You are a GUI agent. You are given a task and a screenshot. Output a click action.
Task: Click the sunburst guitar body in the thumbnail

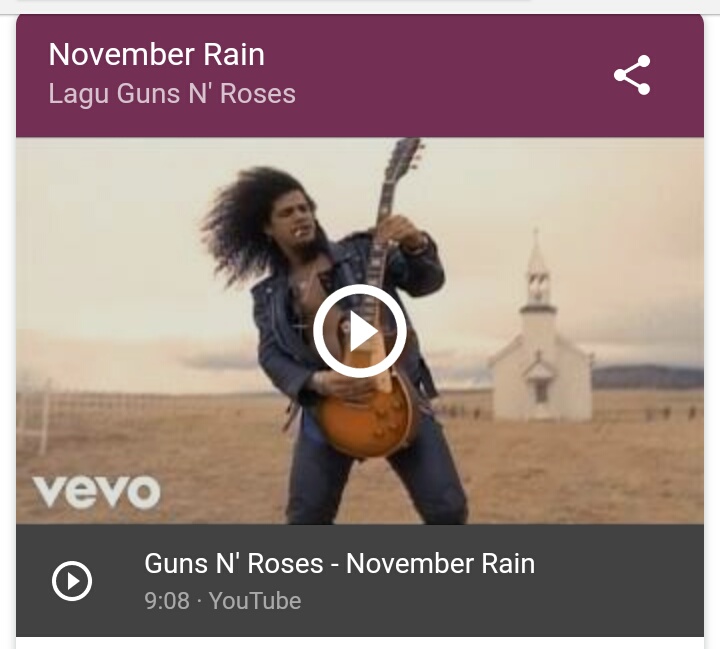point(367,413)
